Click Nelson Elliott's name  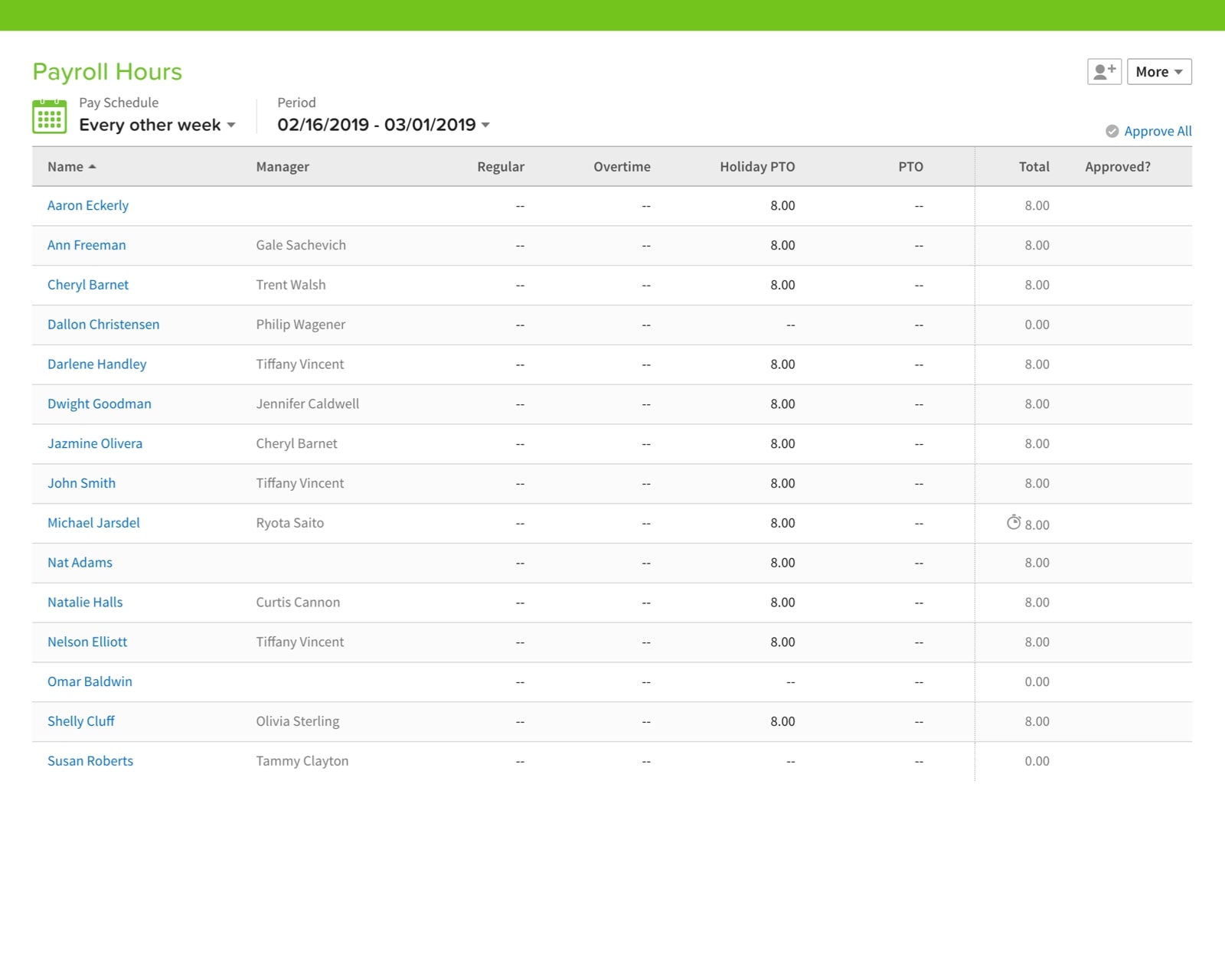click(87, 642)
